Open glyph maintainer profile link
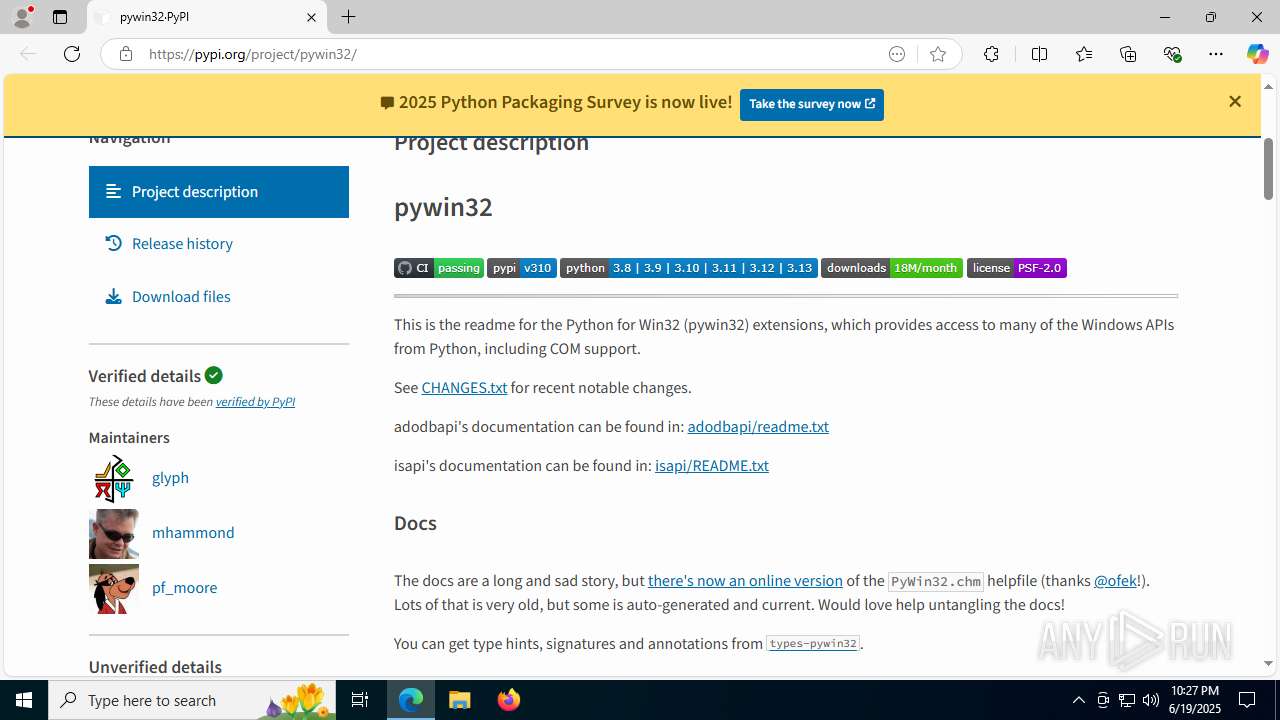 click(170, 478)
